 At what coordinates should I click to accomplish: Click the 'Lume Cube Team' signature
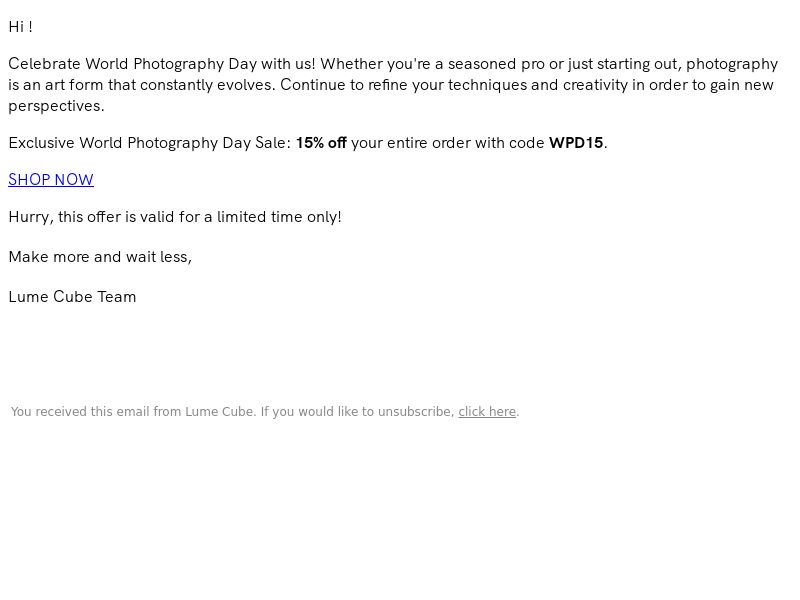72,297
